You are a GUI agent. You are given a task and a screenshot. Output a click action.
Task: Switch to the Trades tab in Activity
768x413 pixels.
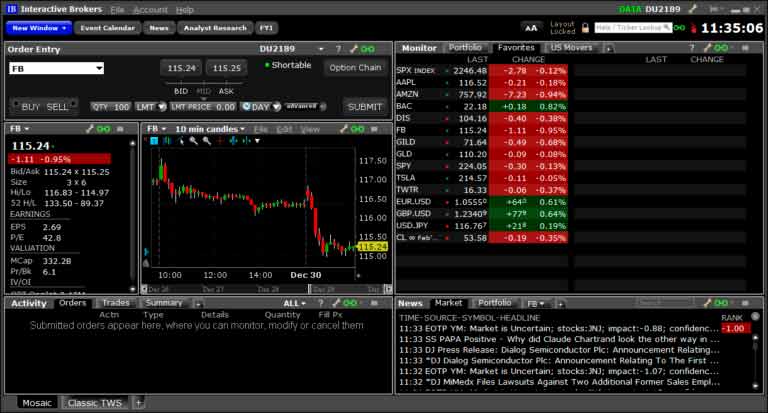(116, 303)
